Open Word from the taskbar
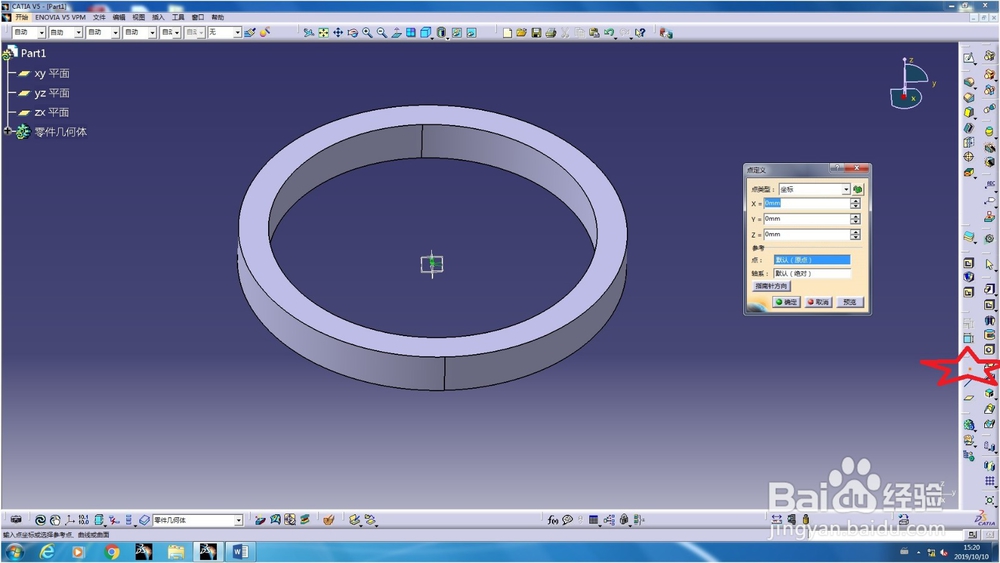This screenshot has height=563, width=1000. coord(240,552)
